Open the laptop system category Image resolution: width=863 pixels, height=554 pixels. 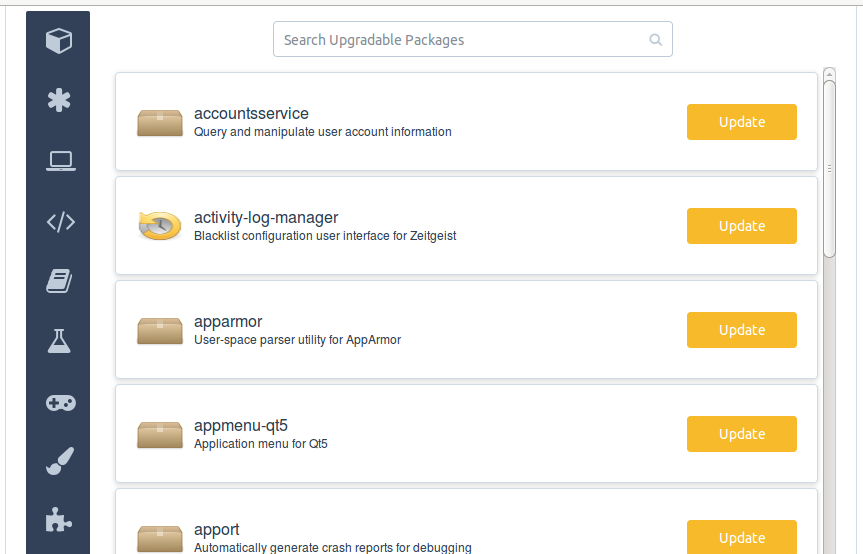61,161
